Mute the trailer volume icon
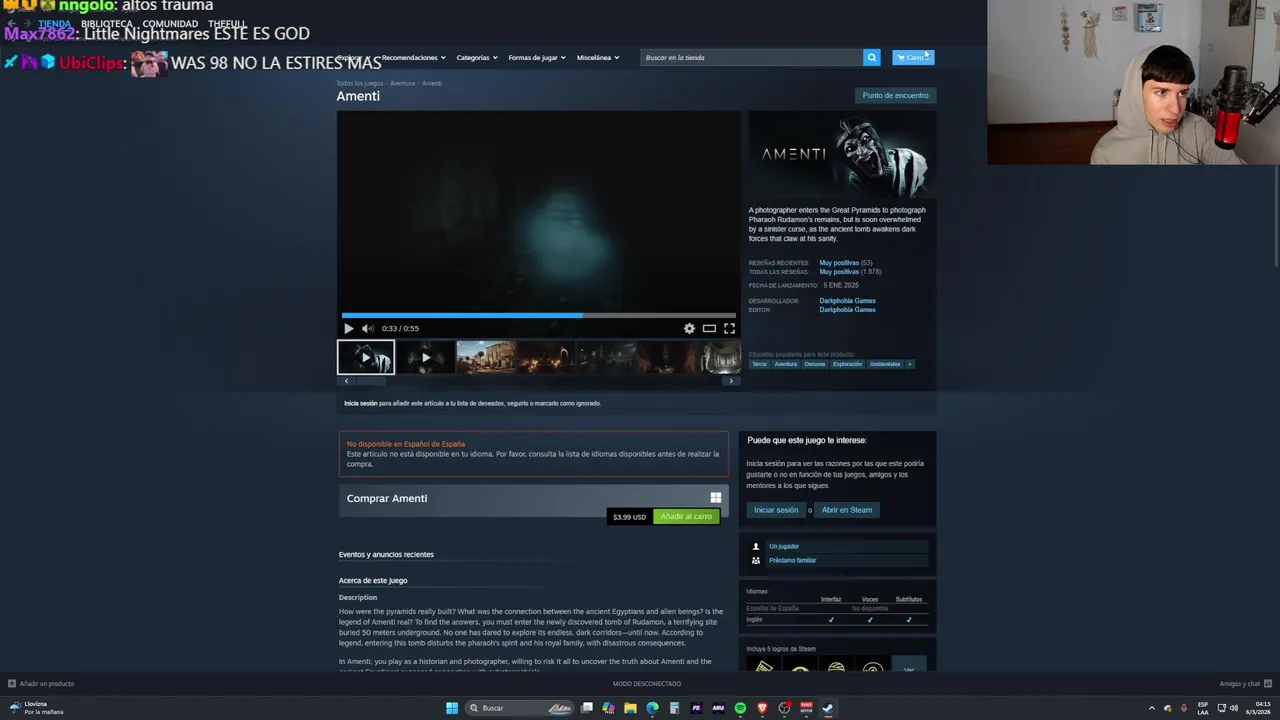 [x=367, y=328]
